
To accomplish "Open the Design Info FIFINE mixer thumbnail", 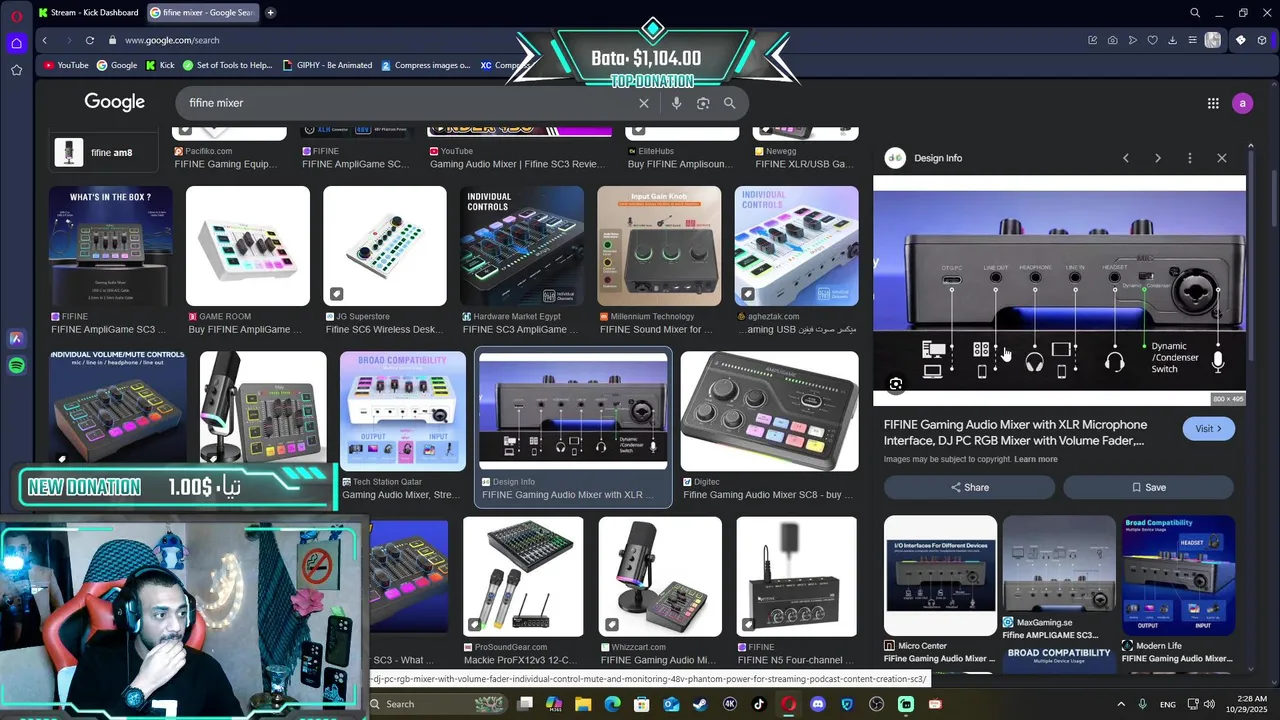I will click(573, 410).
